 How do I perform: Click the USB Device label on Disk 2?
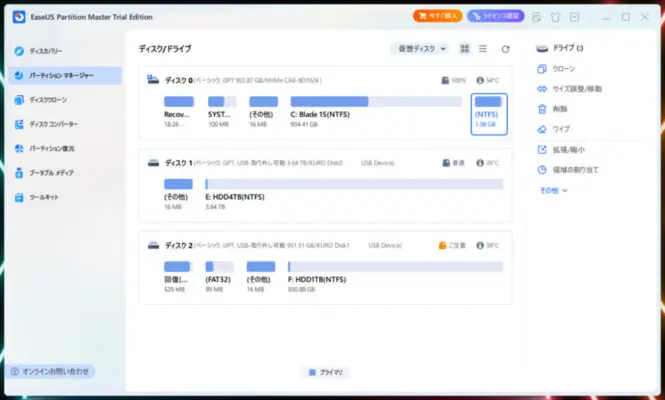coord(385,245)
